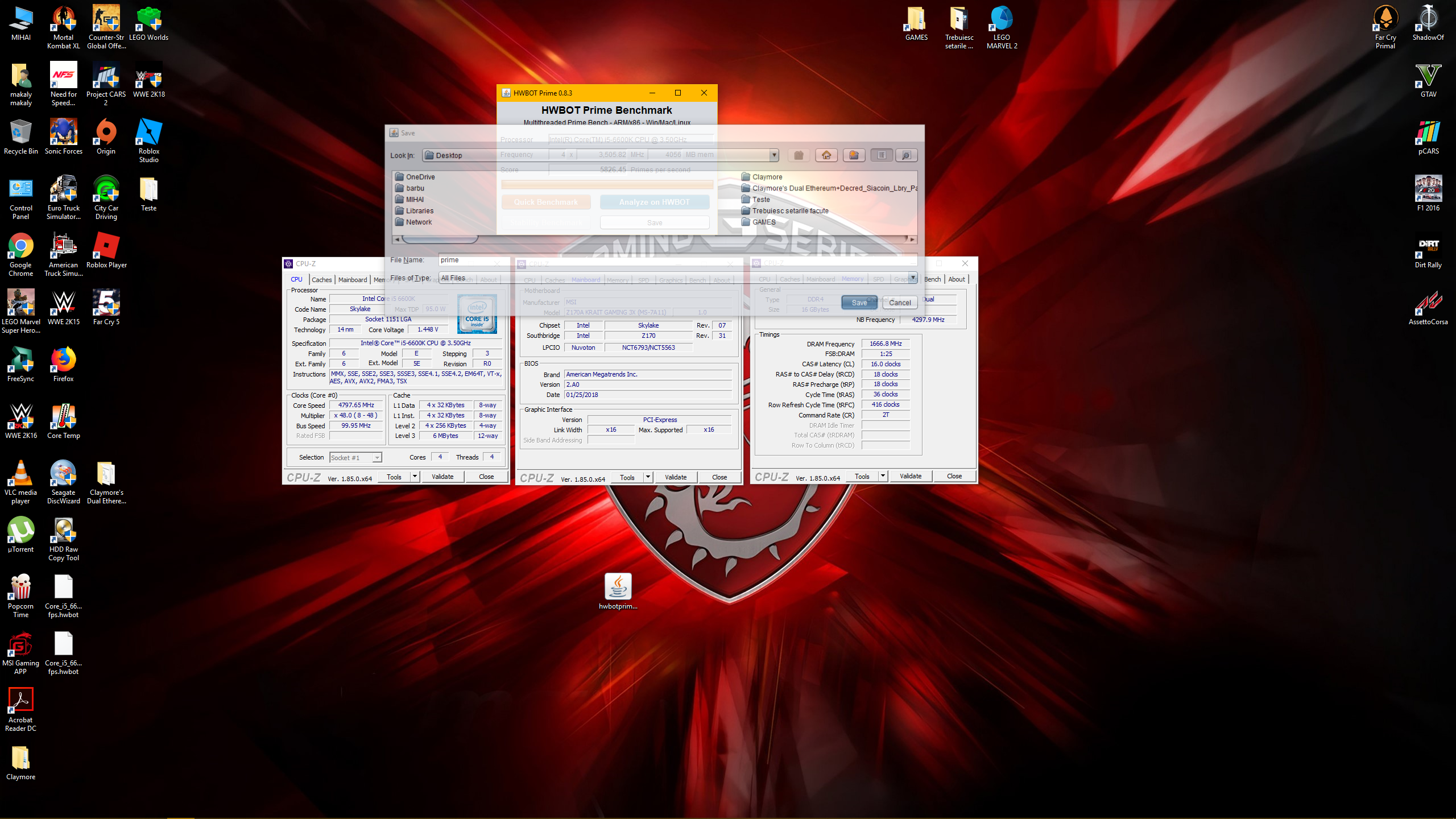Image resolution: width=1456 pixels, height=819 pixels.
Task: Click Cancel in the Save dialog
Action: pos(900,303)
